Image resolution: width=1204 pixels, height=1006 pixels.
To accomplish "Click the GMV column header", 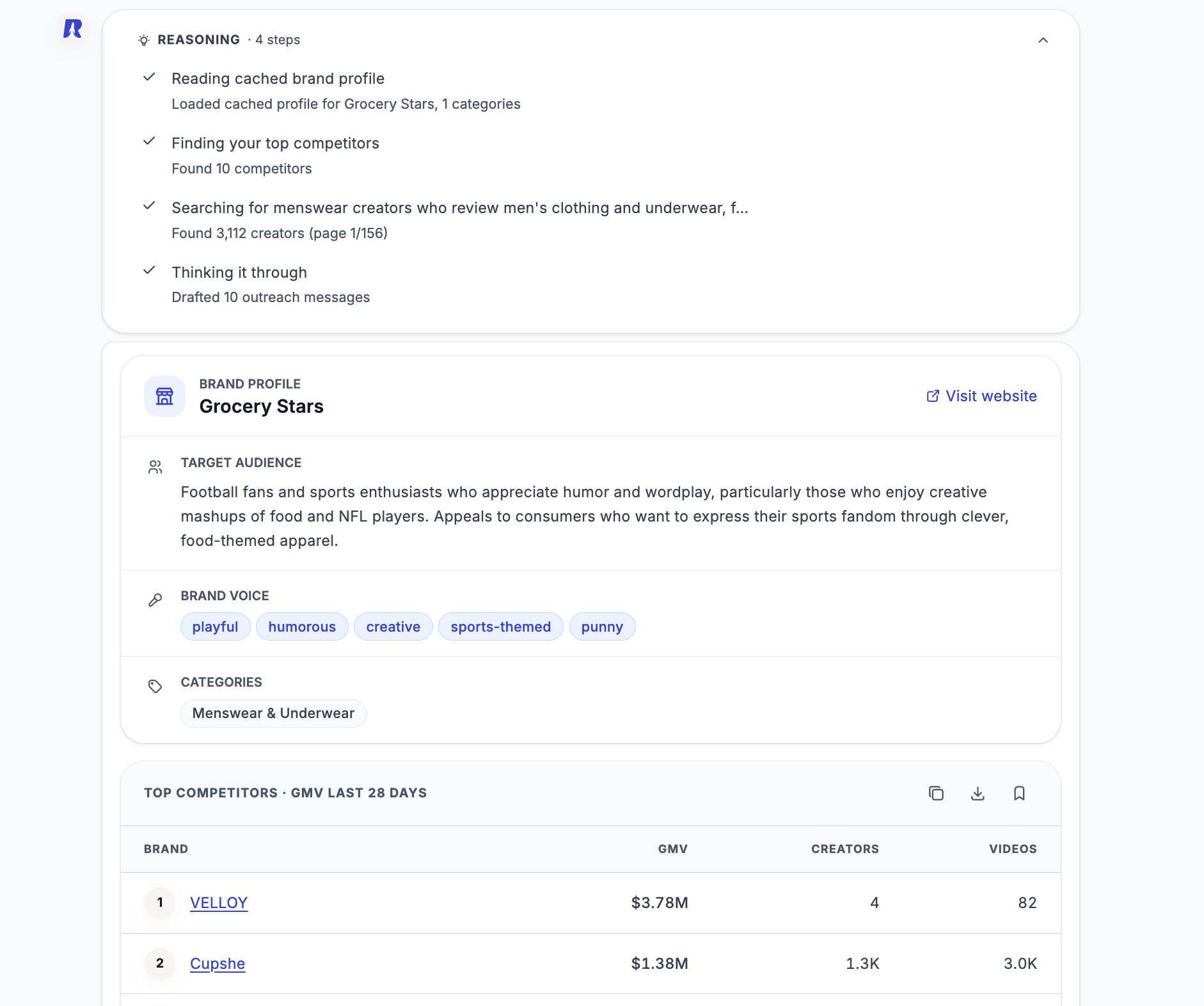I will click(x=673, y=849).
